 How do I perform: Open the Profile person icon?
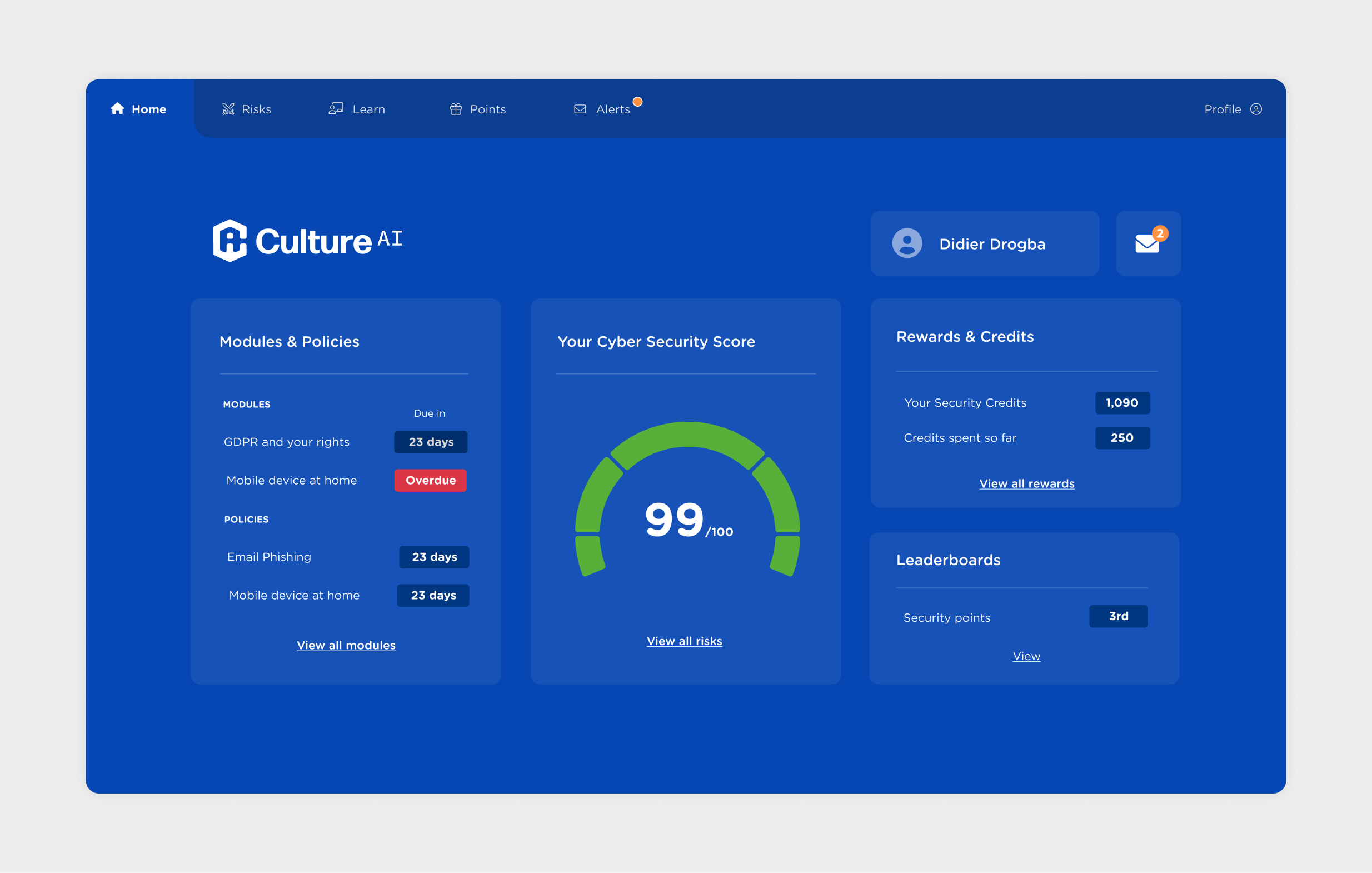click(x=1257, y=109)
